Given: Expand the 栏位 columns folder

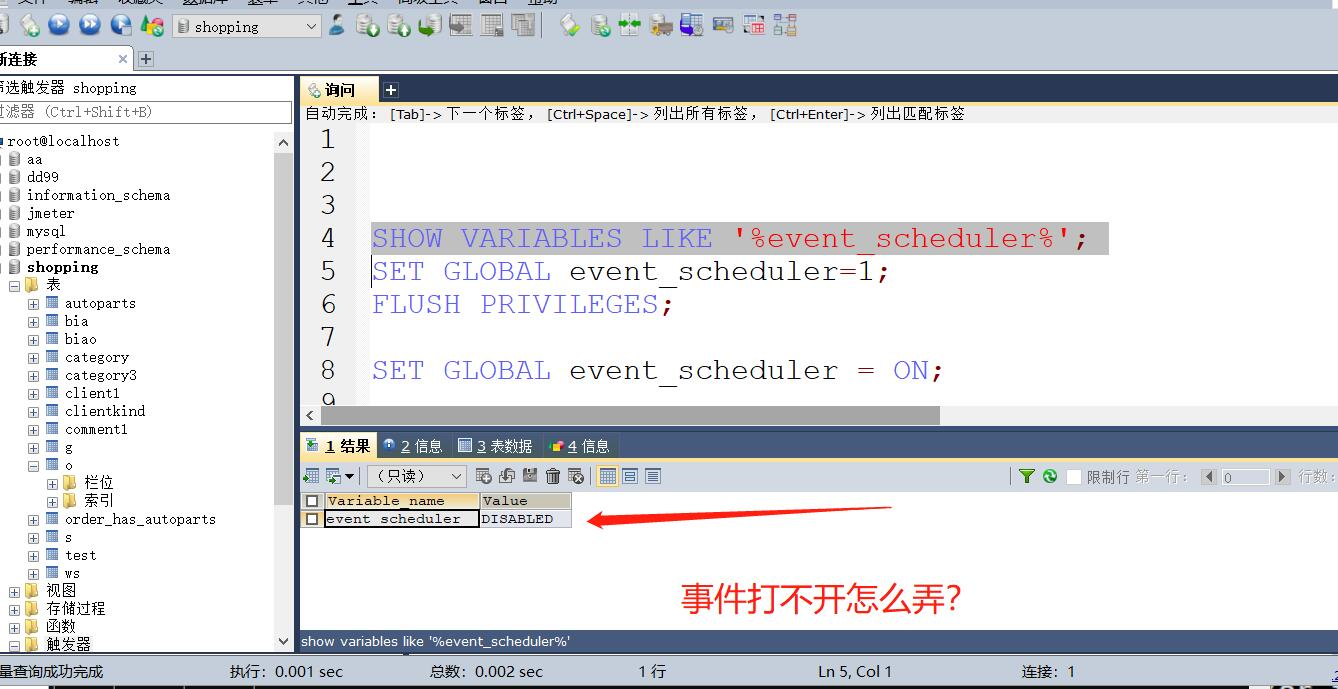Looking at the screenshot, I should 52,484.
